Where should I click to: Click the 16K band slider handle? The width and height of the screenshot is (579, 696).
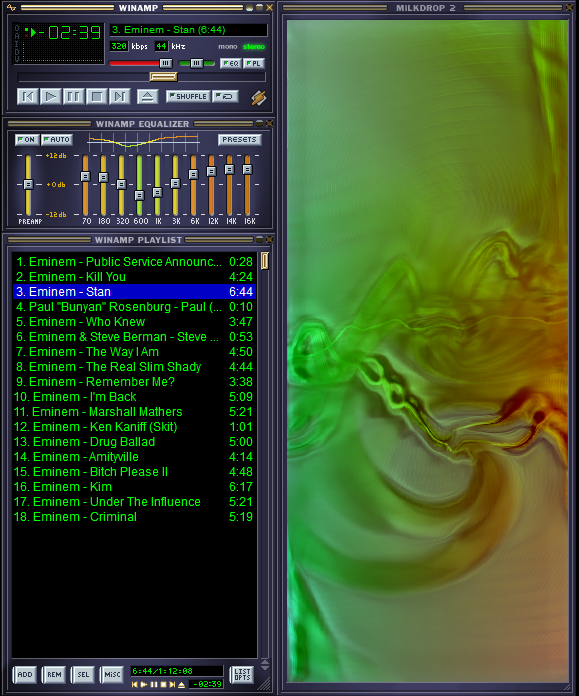coord(247,169)
